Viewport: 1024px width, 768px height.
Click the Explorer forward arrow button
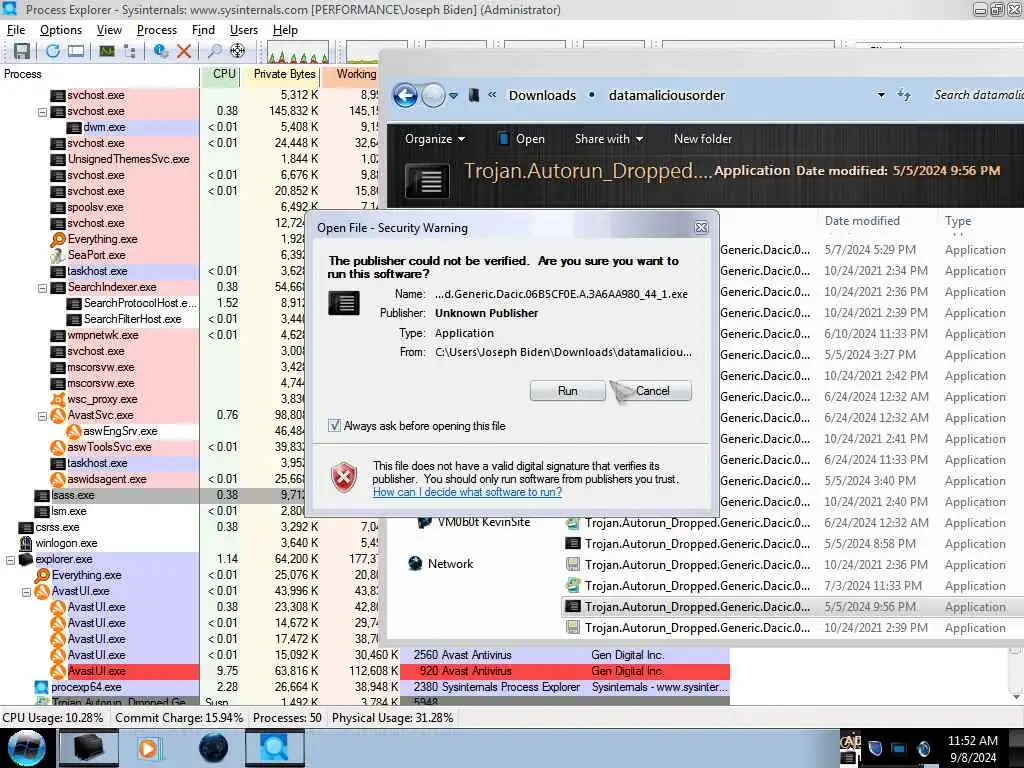[432, 95]
